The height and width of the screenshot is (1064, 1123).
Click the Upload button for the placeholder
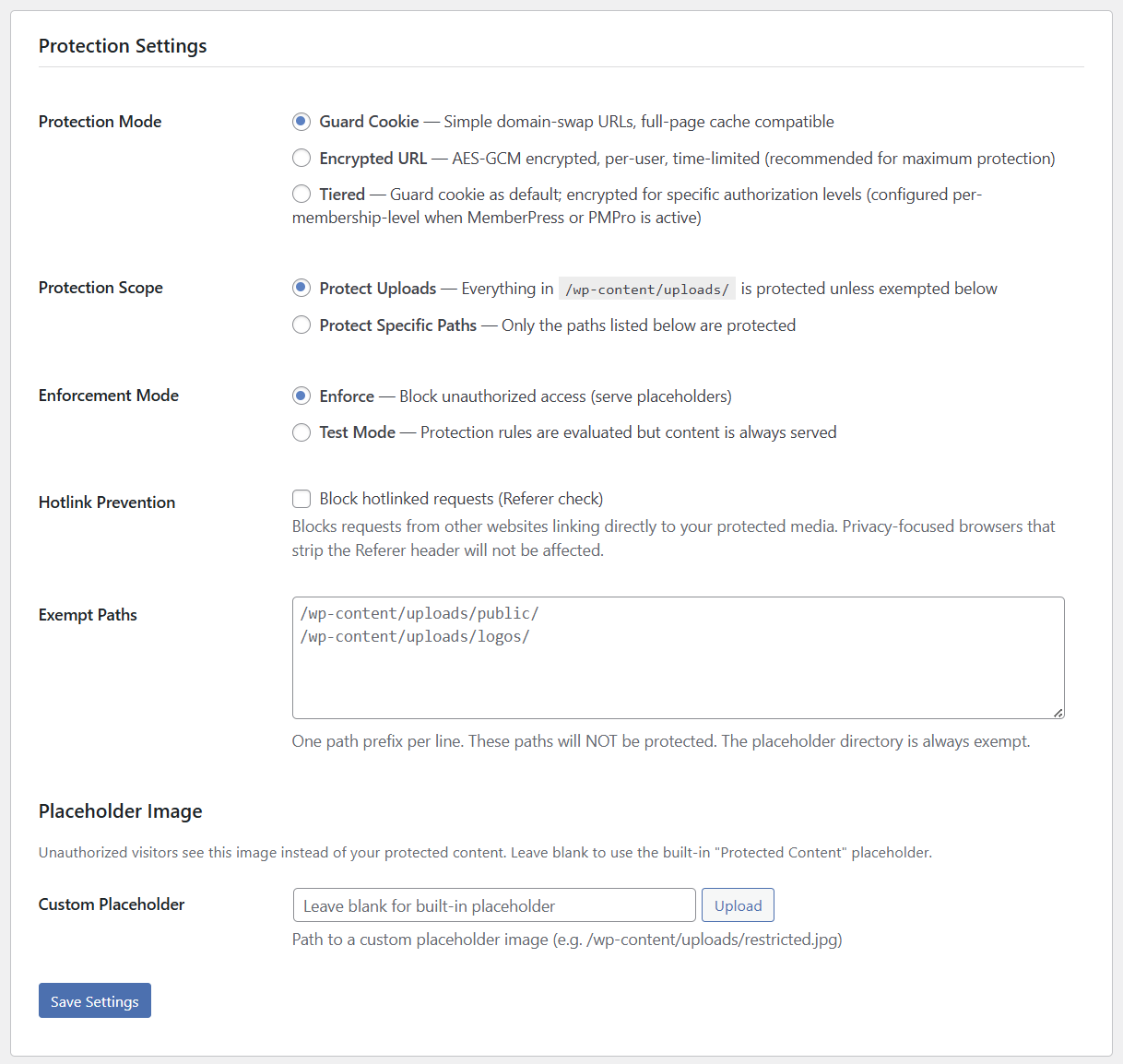click(x=737, y=904)
